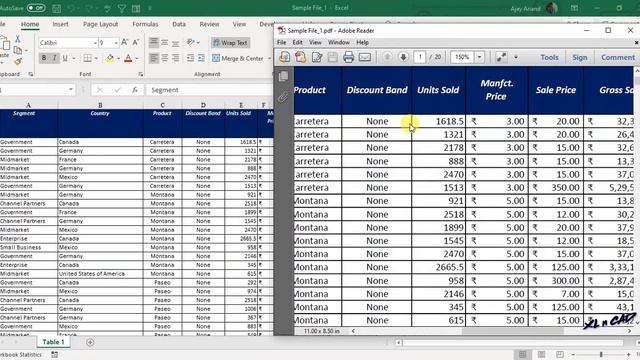The height and width of the screenshot is (360, 640).
Task: Go to next page with down arrow
Action: pos(403,57)
